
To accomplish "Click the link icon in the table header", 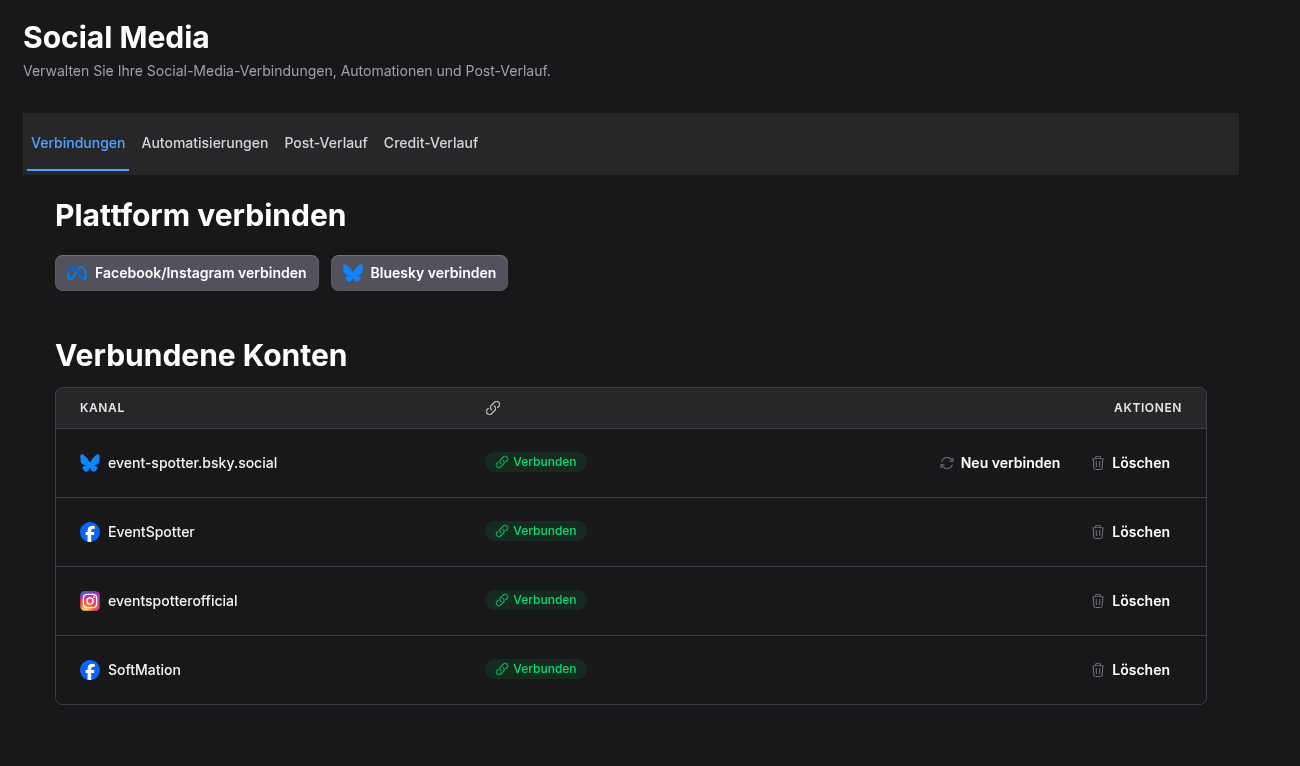I will tap(493, 407).
